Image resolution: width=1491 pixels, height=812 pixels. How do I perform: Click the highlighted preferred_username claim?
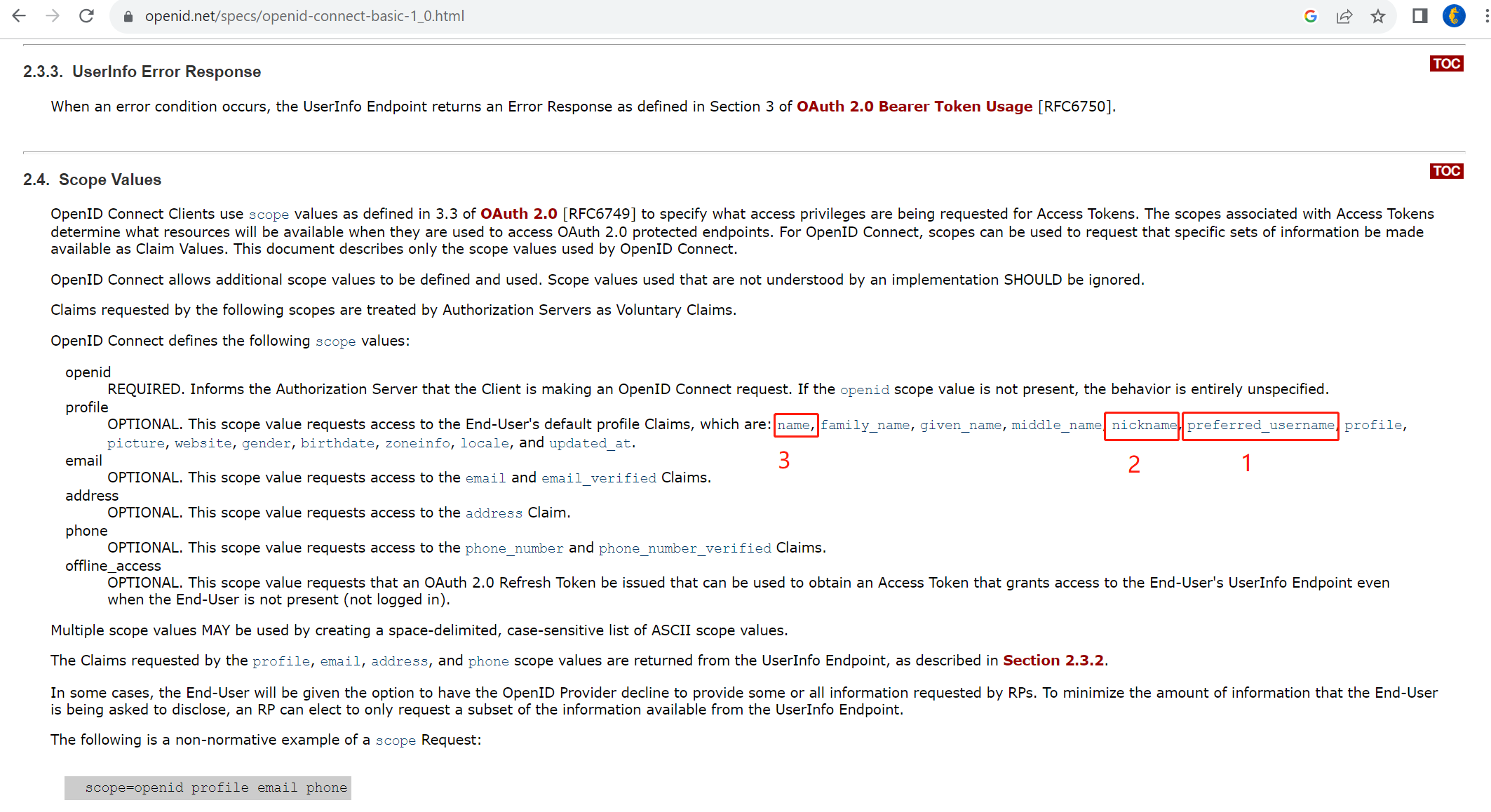[x=1260, y=425]
